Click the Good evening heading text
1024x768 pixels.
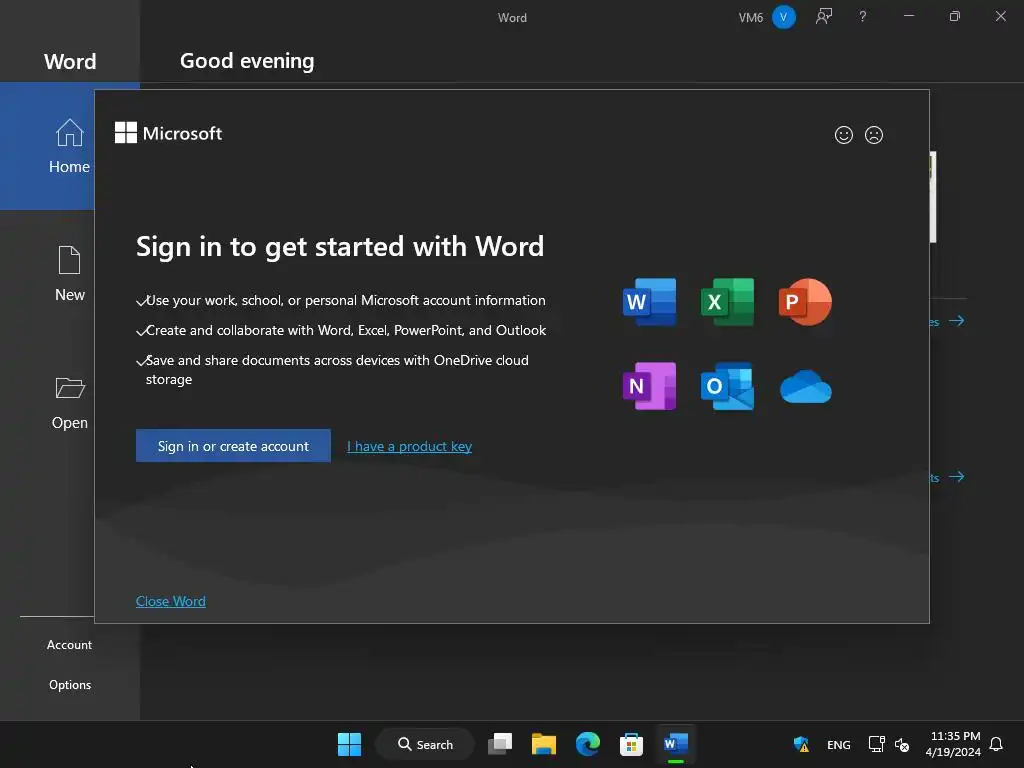(x=247, y=61)
